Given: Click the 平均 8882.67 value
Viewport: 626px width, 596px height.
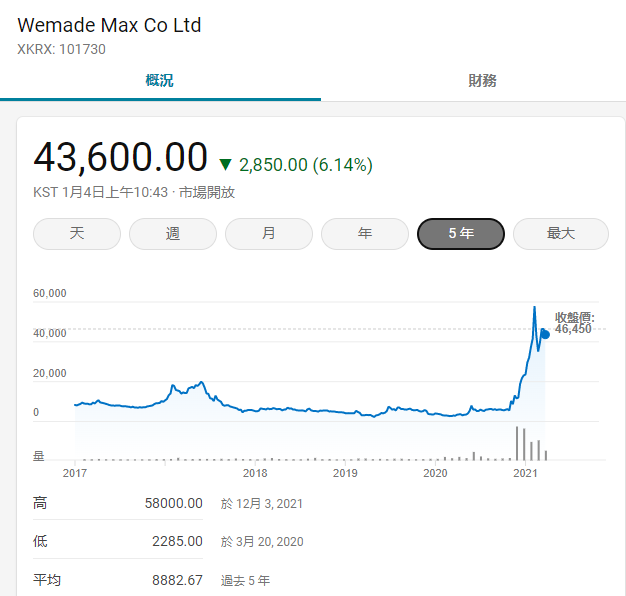Looking at the screenshot, I should (178, 580).
